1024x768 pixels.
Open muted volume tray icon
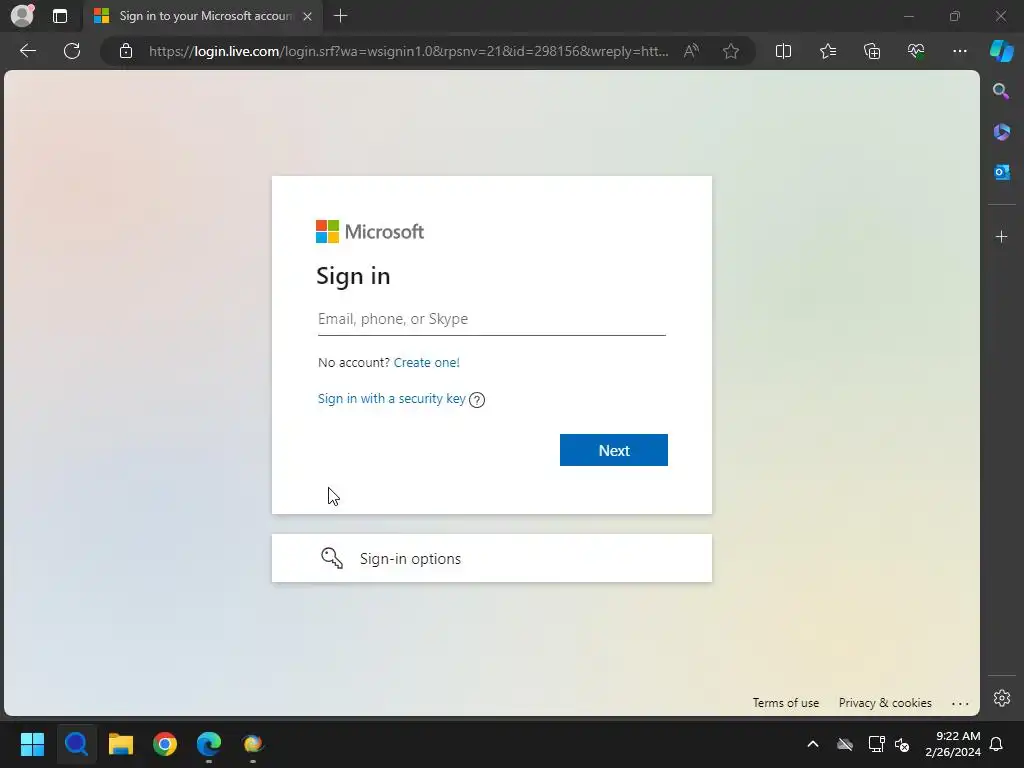pyautogui.click(x=903, y=744)
